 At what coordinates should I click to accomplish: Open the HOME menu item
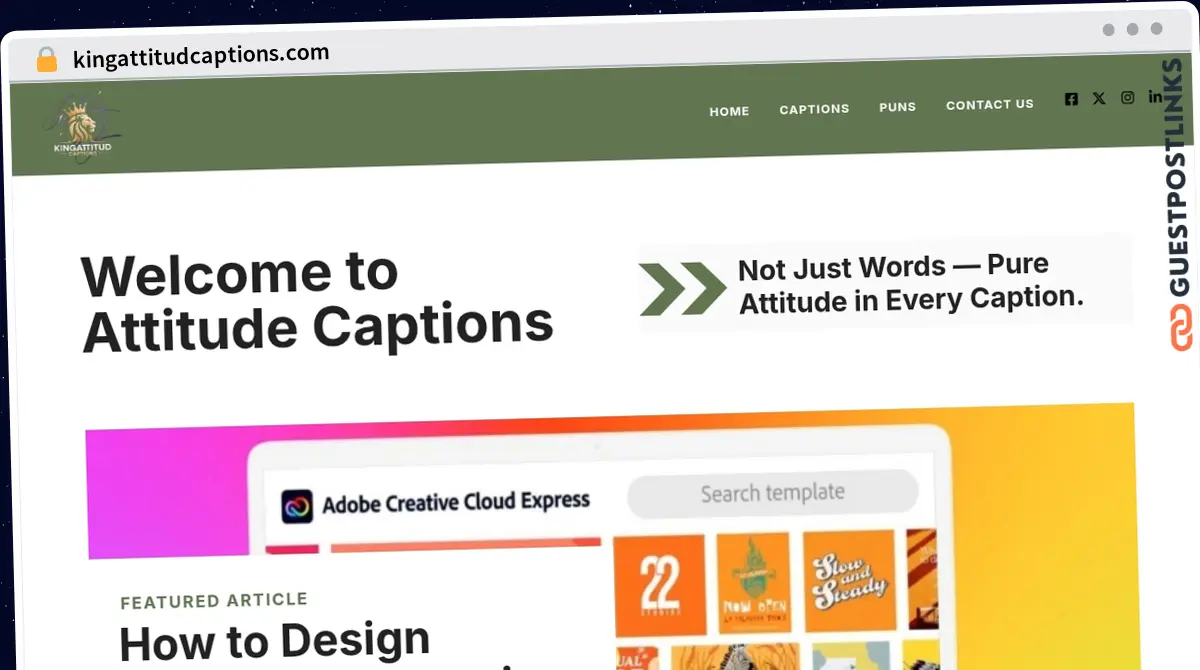[729, 111]
